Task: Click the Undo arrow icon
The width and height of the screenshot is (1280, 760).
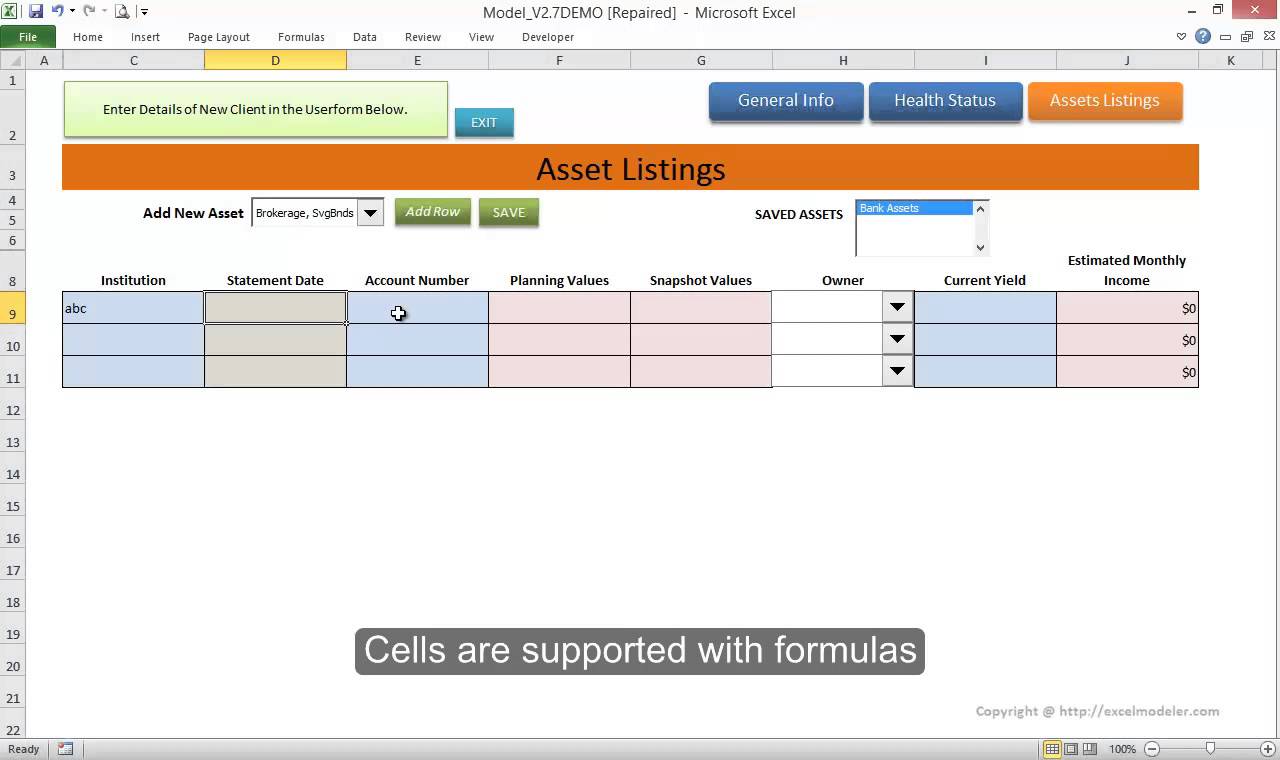Action: (57, 12)
